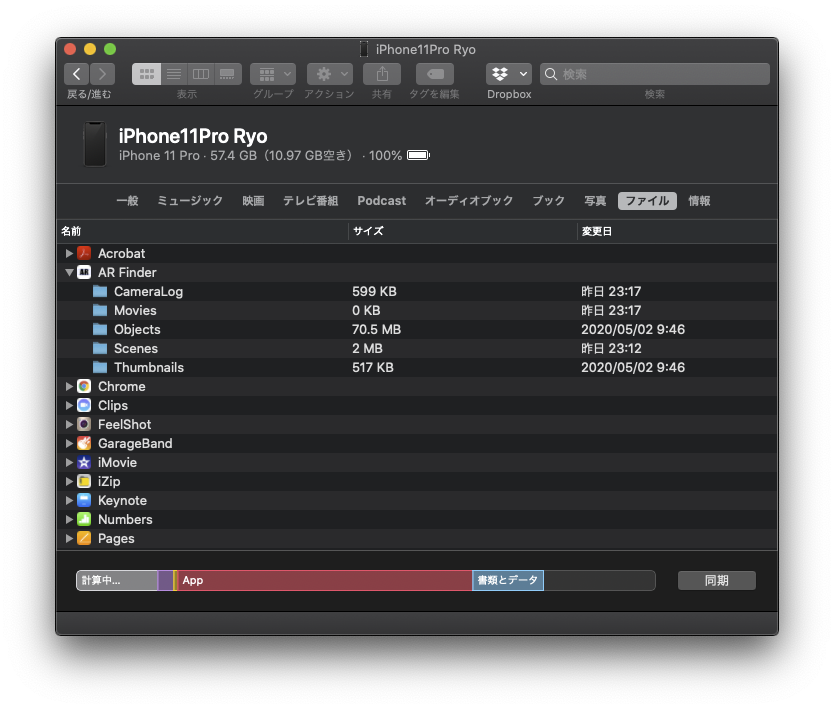
Task: Expand the Pages row
Action: point(69,538)
